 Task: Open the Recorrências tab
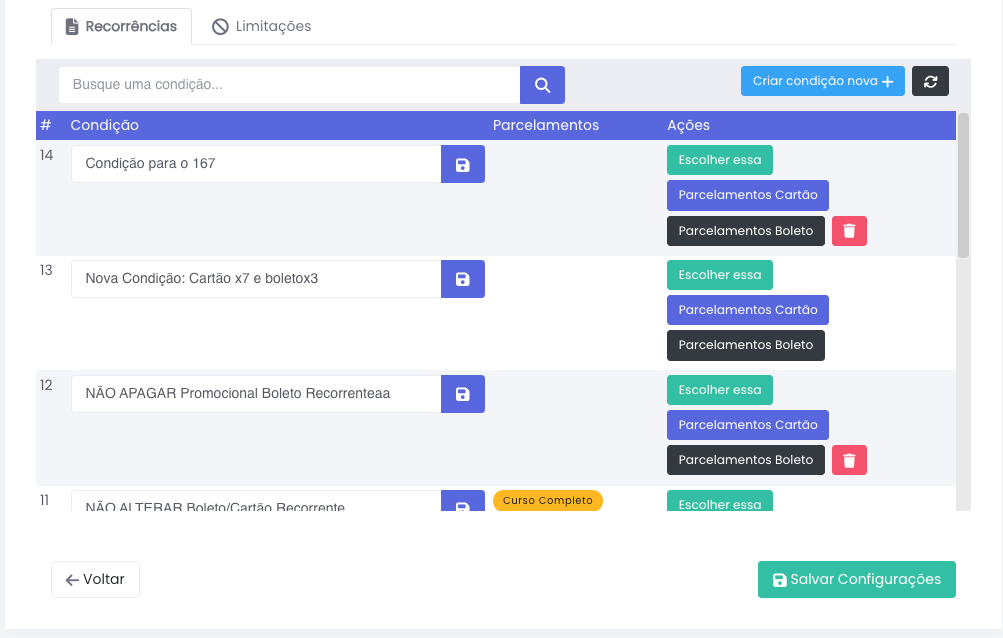(x=121, y=26)
